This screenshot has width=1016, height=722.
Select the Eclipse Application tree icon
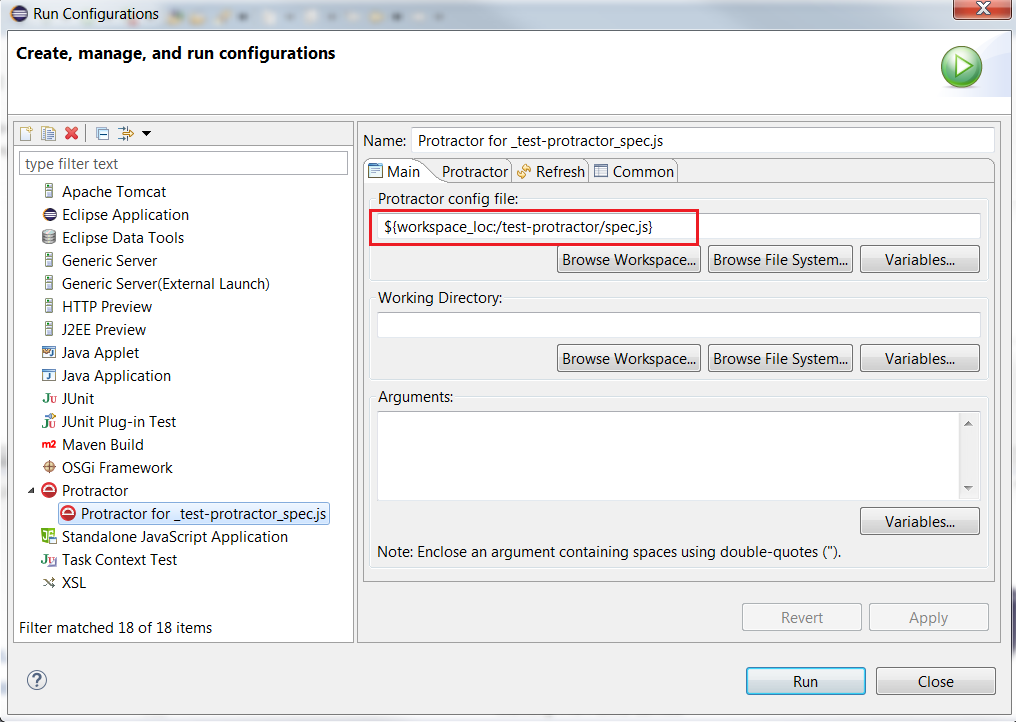[49, 215]
